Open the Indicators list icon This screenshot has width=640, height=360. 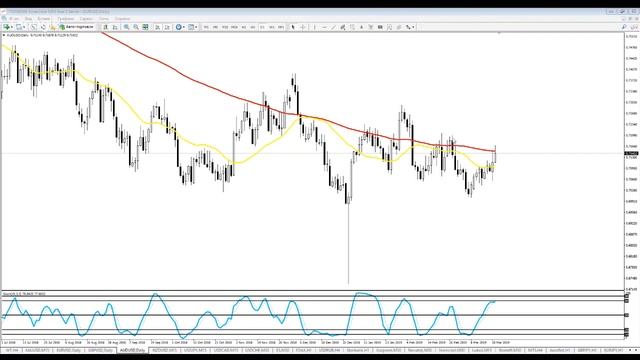(178, 27)
